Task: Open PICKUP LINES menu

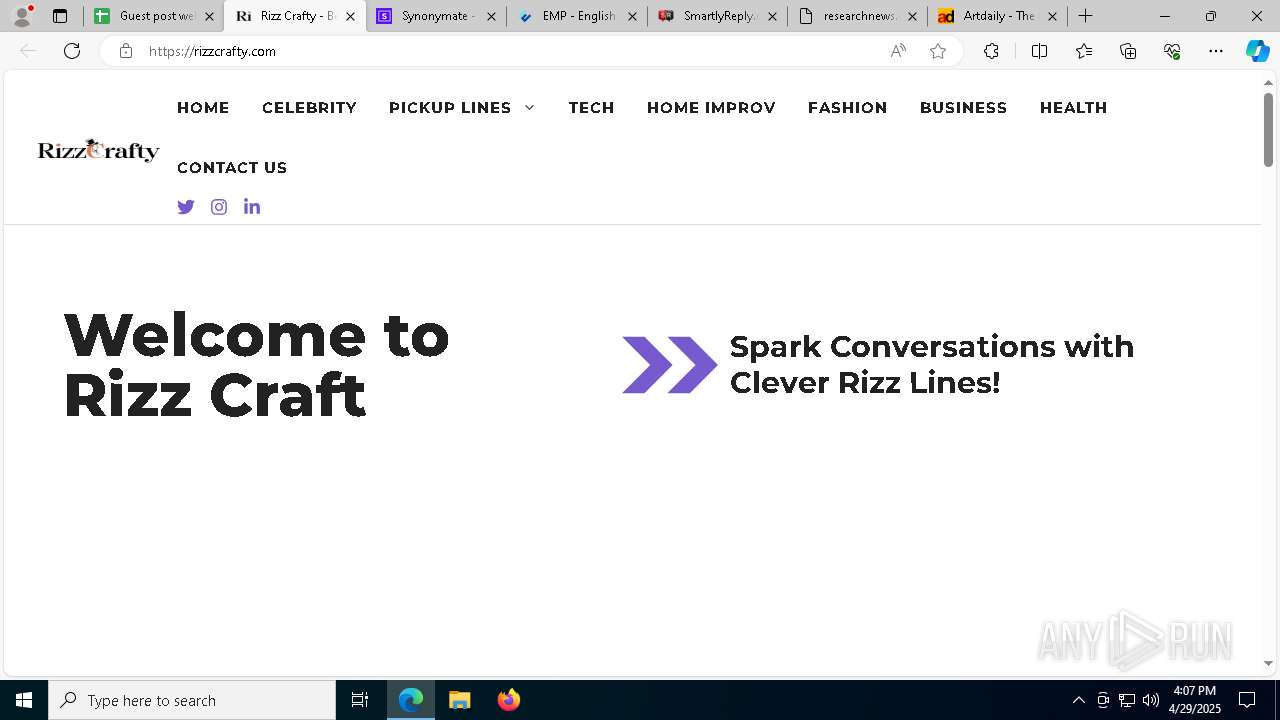Action: (x=450, y=108)
